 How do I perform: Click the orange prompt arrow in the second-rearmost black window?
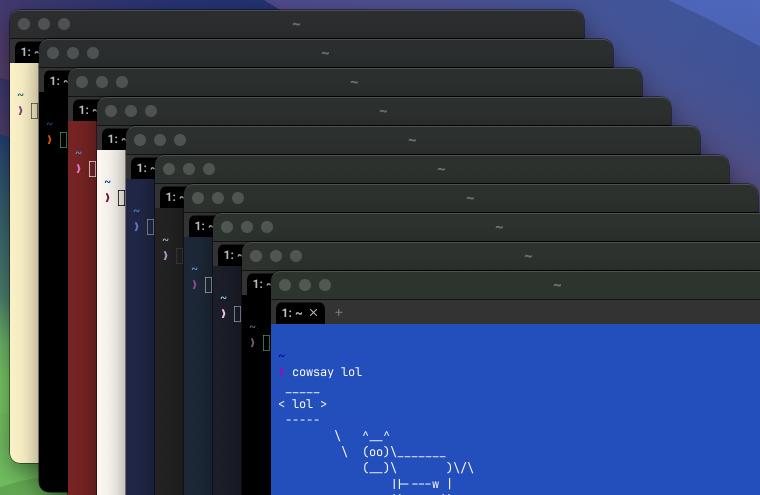pos(49,140)
